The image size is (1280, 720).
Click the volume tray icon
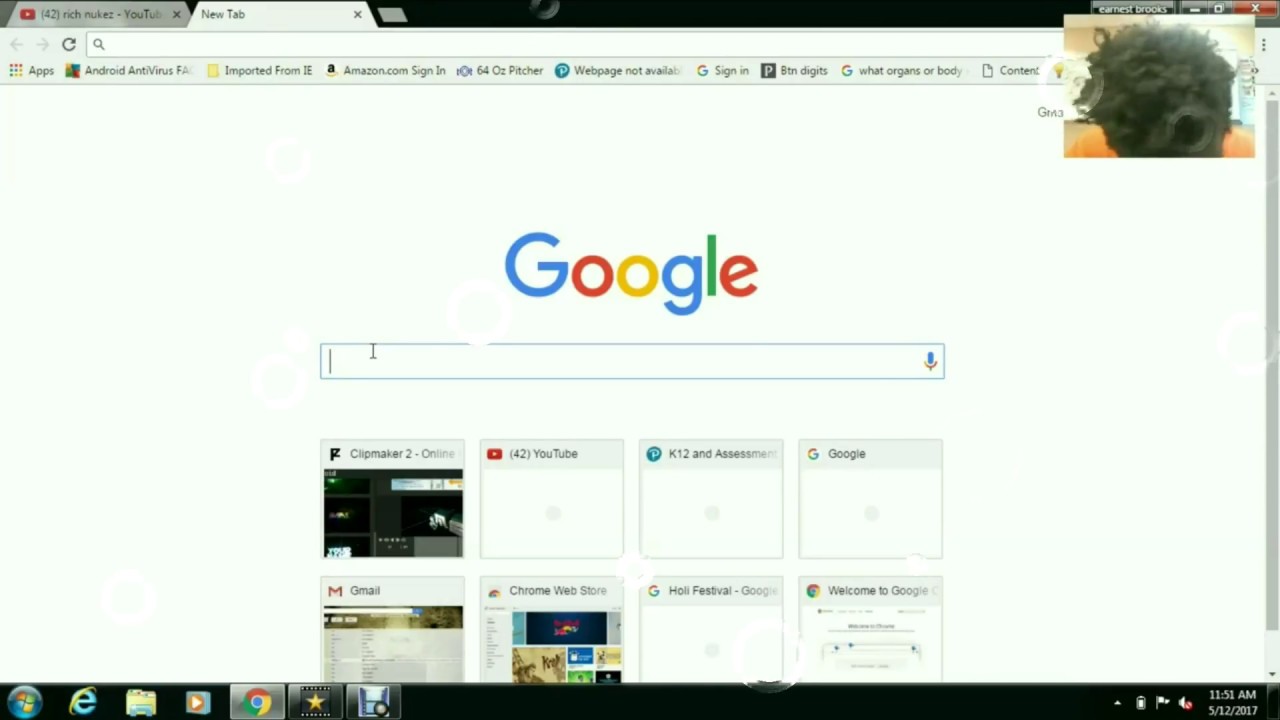1186,703
